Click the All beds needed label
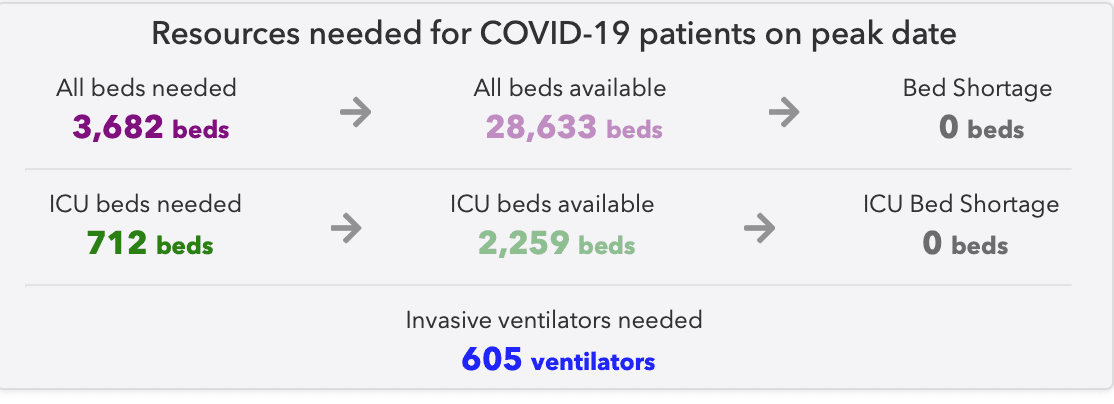The width and height of the screenshot is (1114, 404). point(146,88)
